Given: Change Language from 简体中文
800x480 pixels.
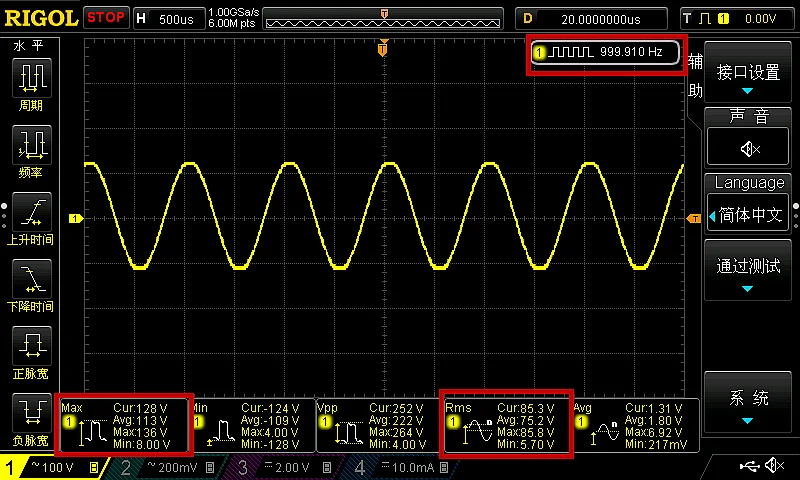Looking at the screenshot, I should coord(747,215).
